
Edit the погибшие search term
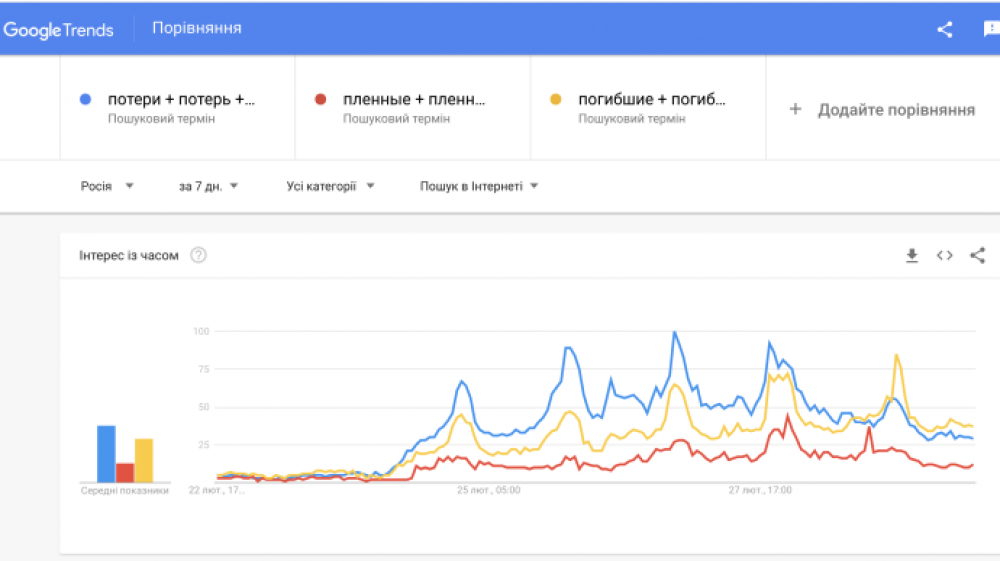tap(651, 100)
